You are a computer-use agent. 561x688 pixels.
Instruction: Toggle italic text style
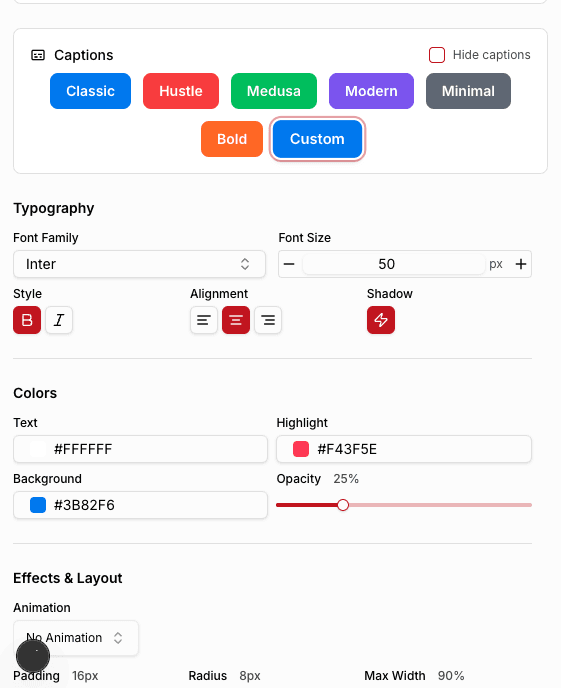pos(59,320)
